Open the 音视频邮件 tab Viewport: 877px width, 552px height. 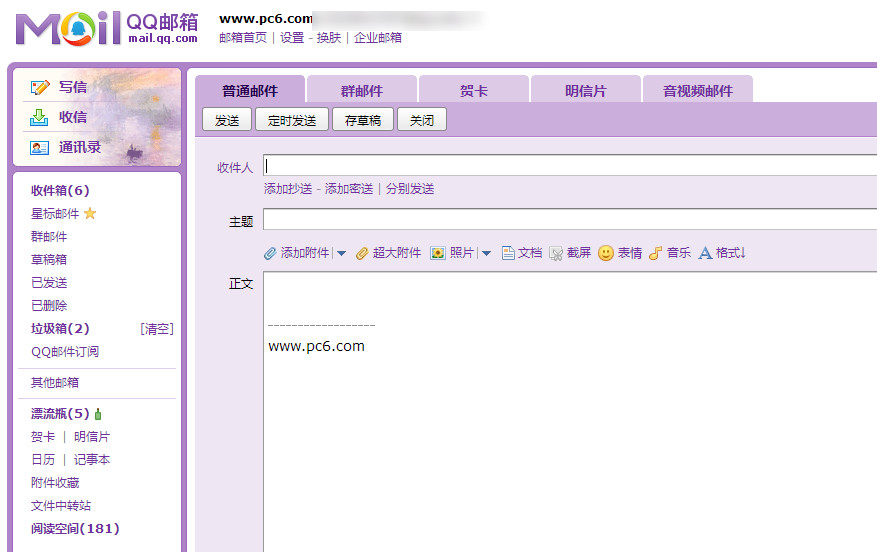pos(697,91)
